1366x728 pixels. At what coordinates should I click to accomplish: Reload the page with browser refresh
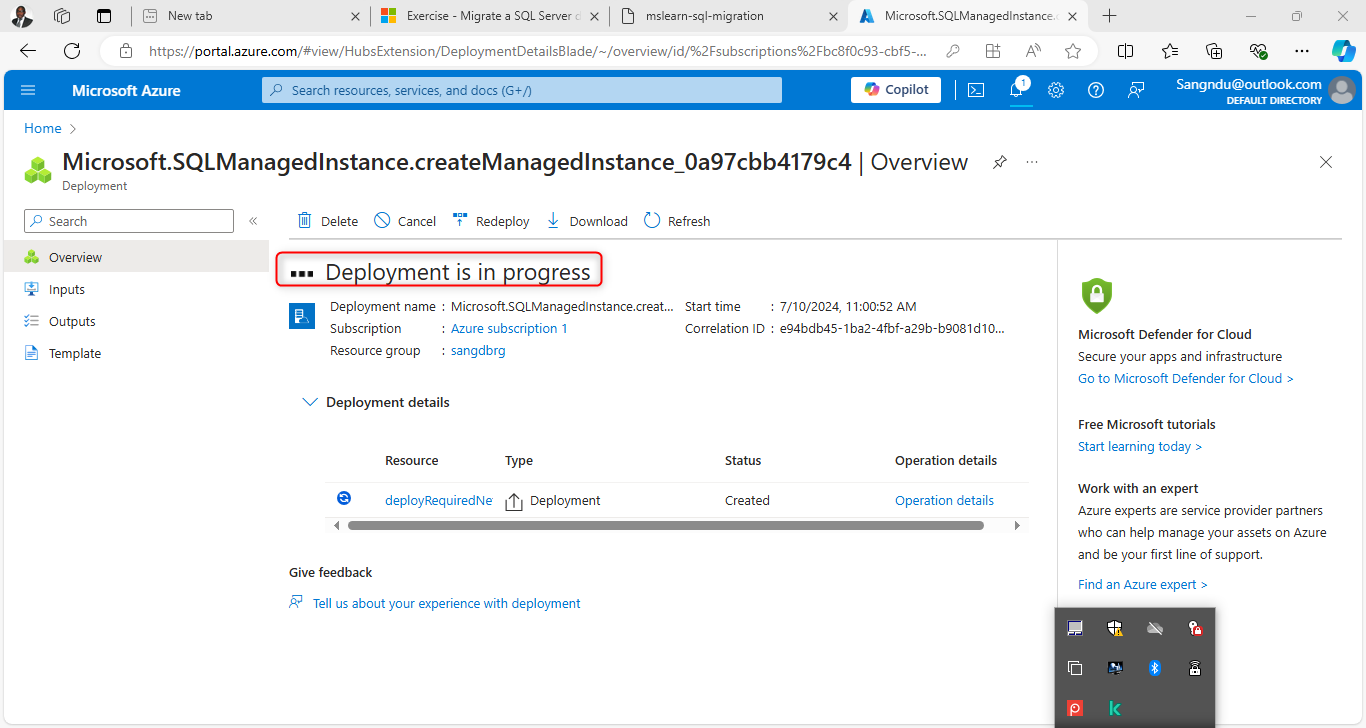[x=72, y=51]
